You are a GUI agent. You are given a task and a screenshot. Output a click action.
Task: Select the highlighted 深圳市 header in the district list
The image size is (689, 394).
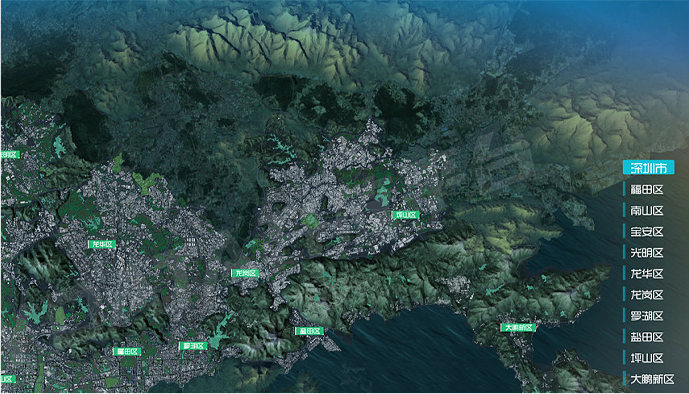(x=648, y=168)
